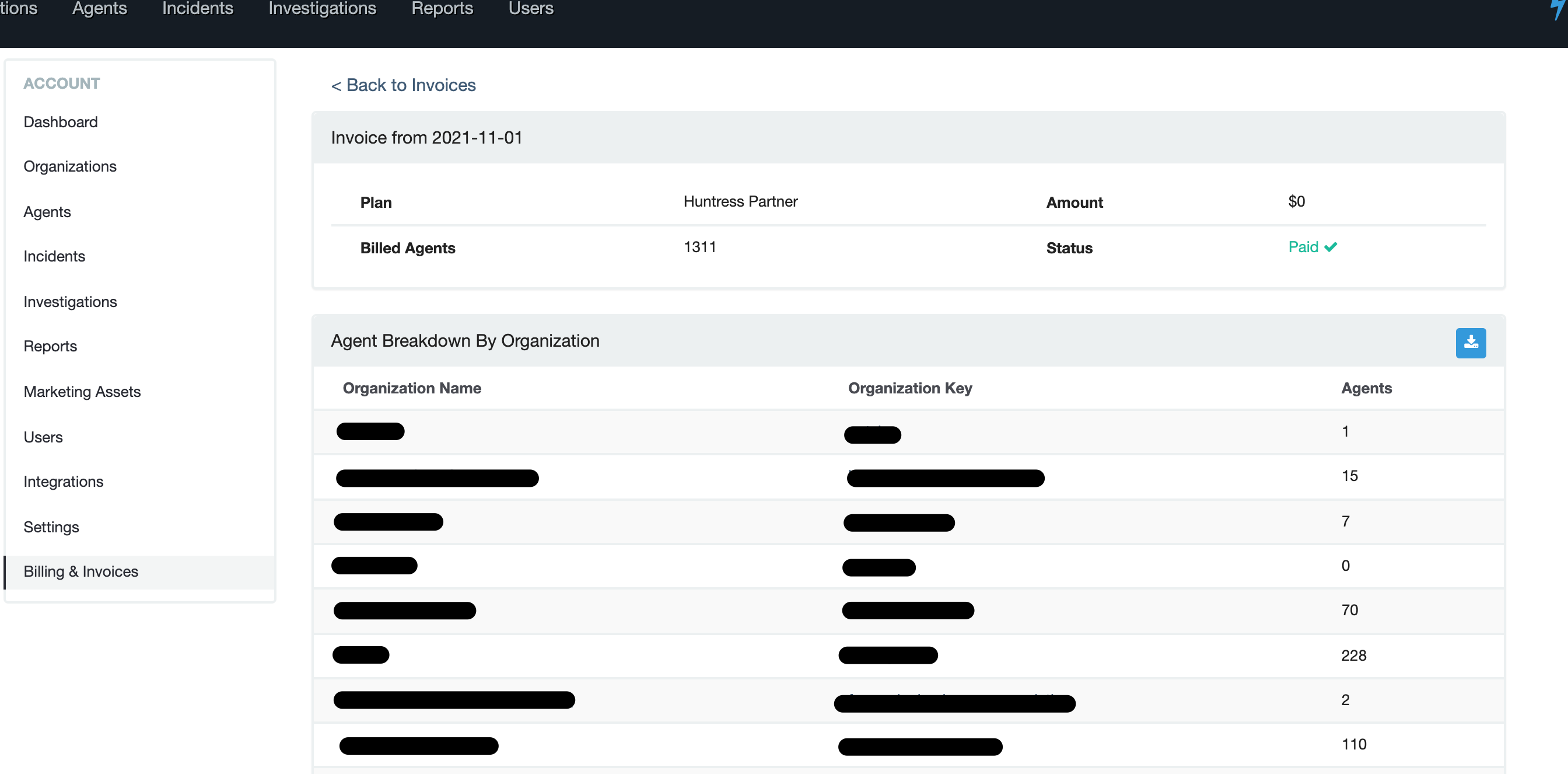Screen dimensions: 1568x774
Task: Click the agent count 228
Action: [1353, 656]
